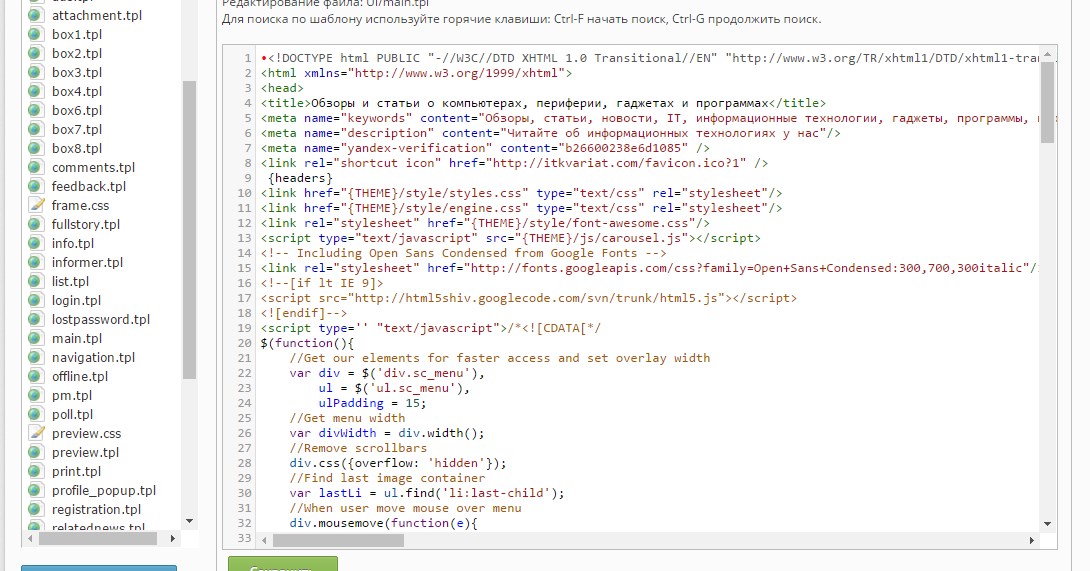The height and width of the screenshot is (571, 1090).
Task: Click the file icon next to box1.tpl
Action: [35, 33]
